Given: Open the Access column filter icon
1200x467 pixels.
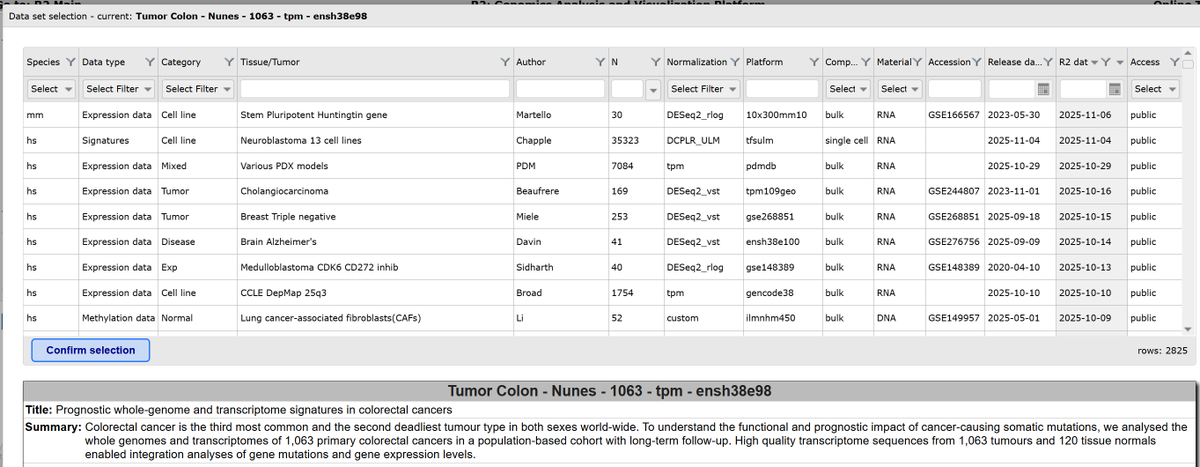Looking at the screenshot, I should (1174, 62).
